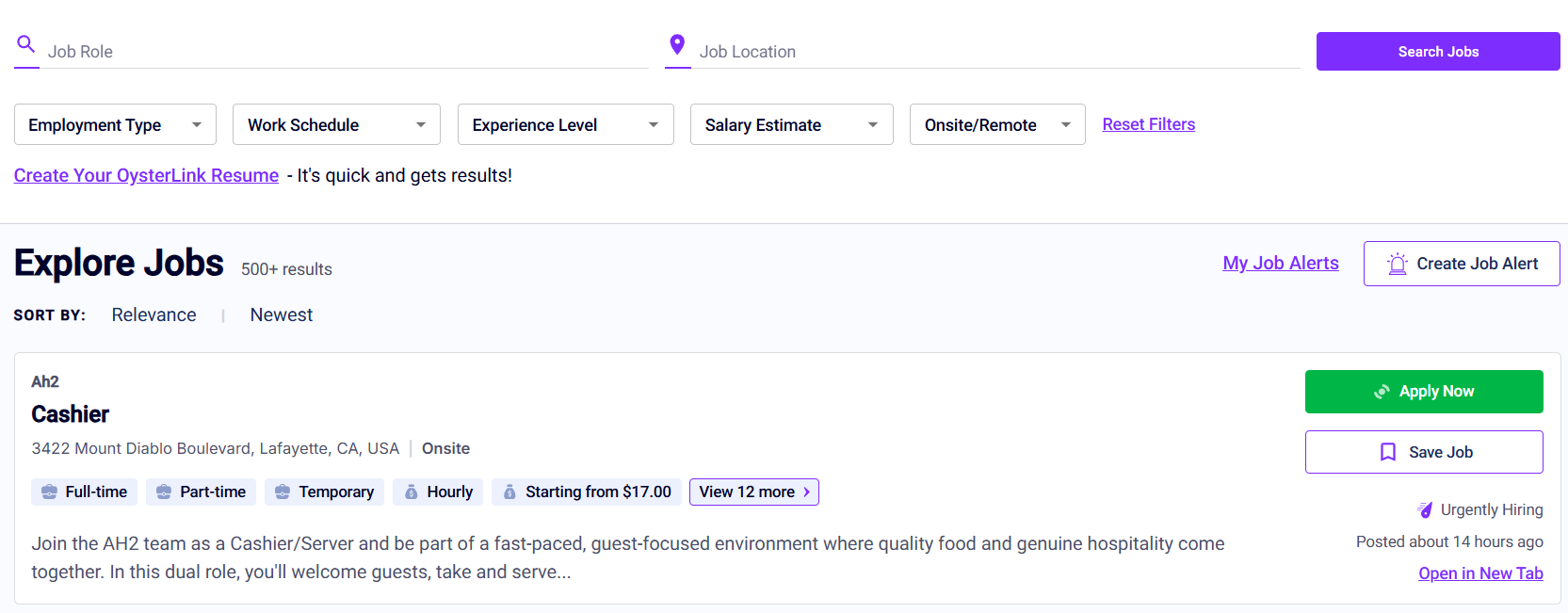The width and height of the screenshot is (1568, 613).
Task: Click the Urgently Hiring rocket icon
Action: click(x=1425, y=510)
